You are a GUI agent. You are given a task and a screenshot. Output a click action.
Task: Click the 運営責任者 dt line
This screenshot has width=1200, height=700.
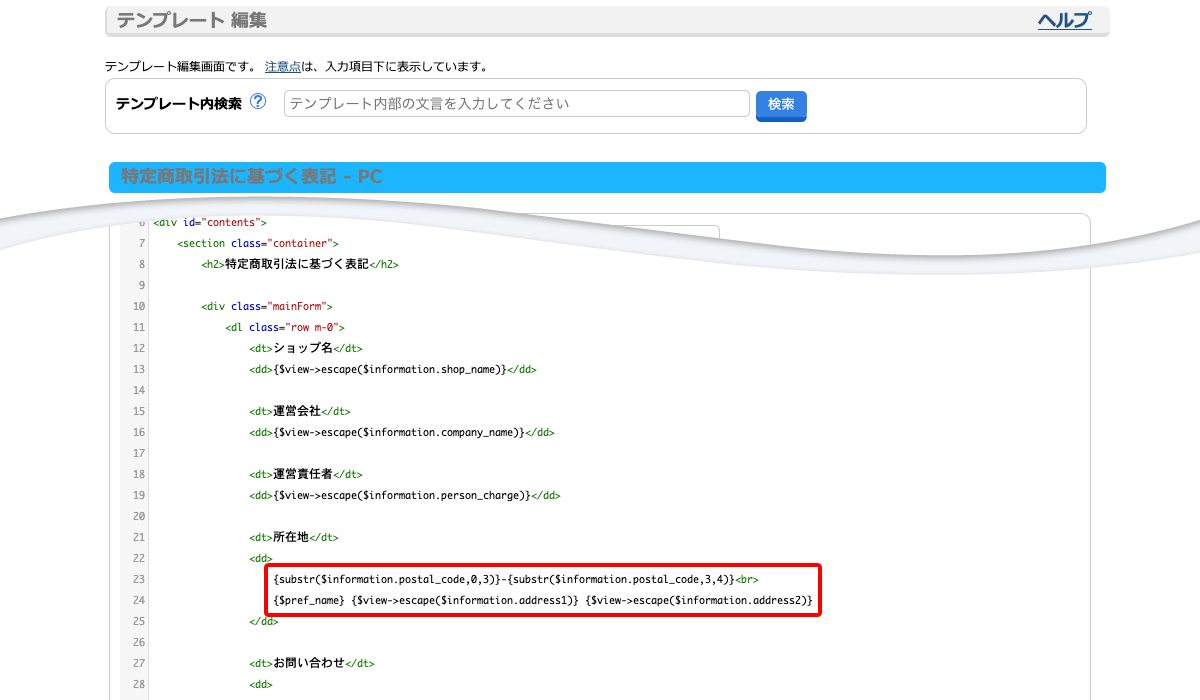(306, 474)
